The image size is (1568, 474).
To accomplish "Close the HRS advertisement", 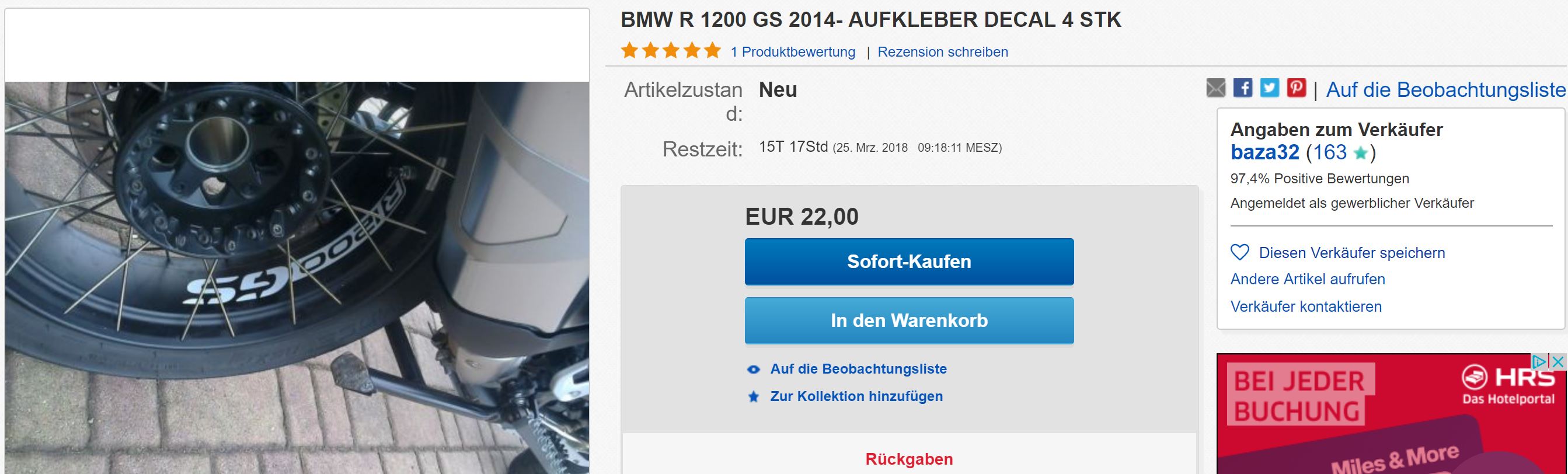I will tap(1558, 361).
